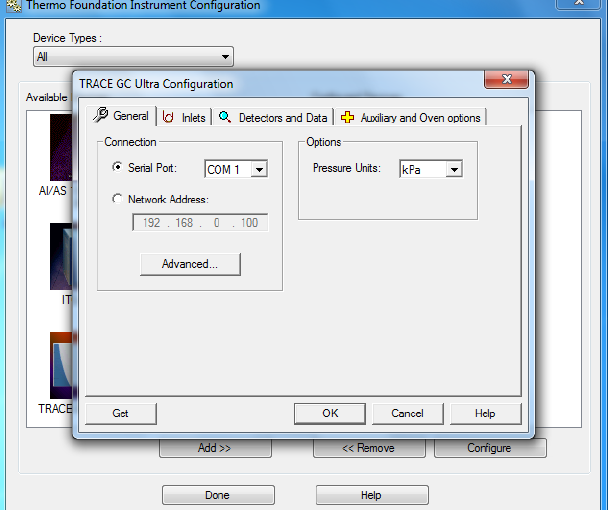Switch to Auxiliary and Oven options tab
This screenshot has width=608, height=510.
click(x=411, y=118)
